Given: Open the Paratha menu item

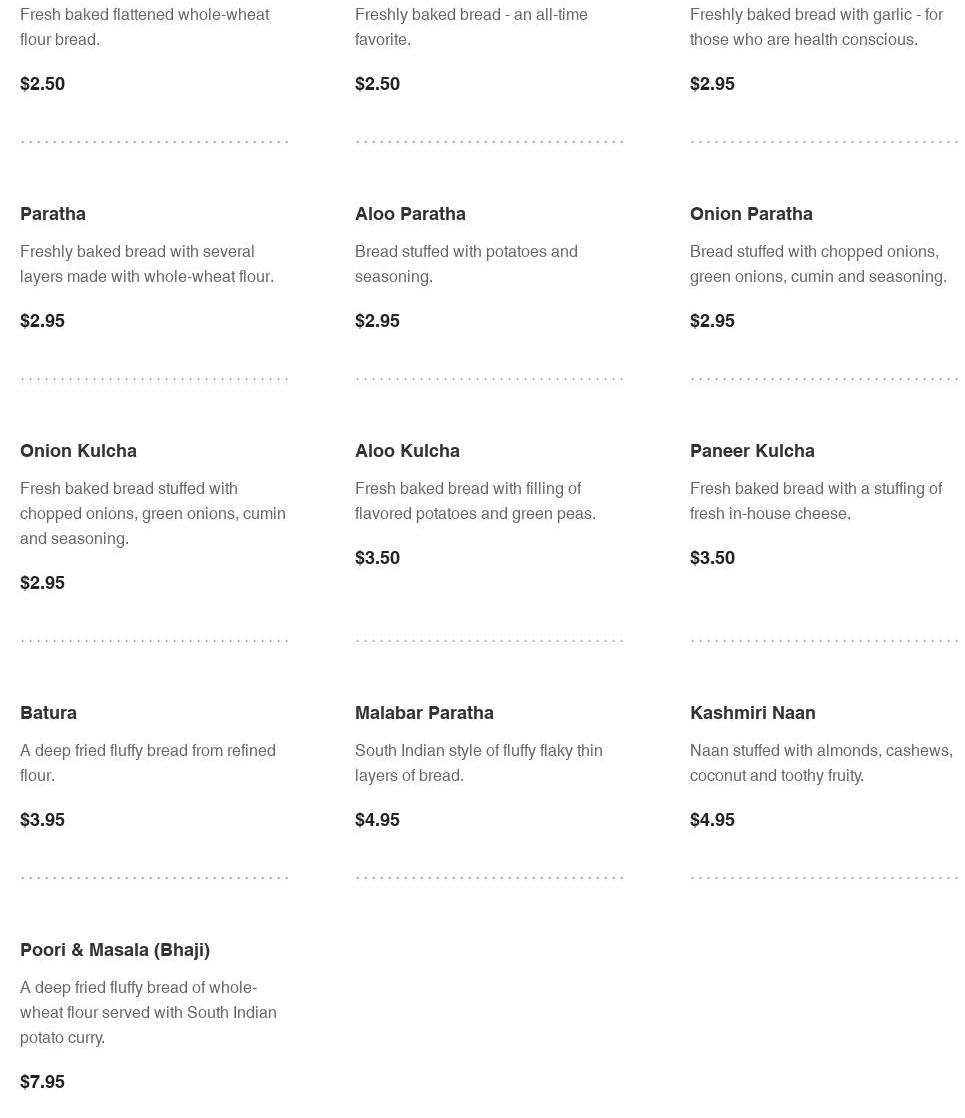Looking at the screenshot, I should click(53, 214).
